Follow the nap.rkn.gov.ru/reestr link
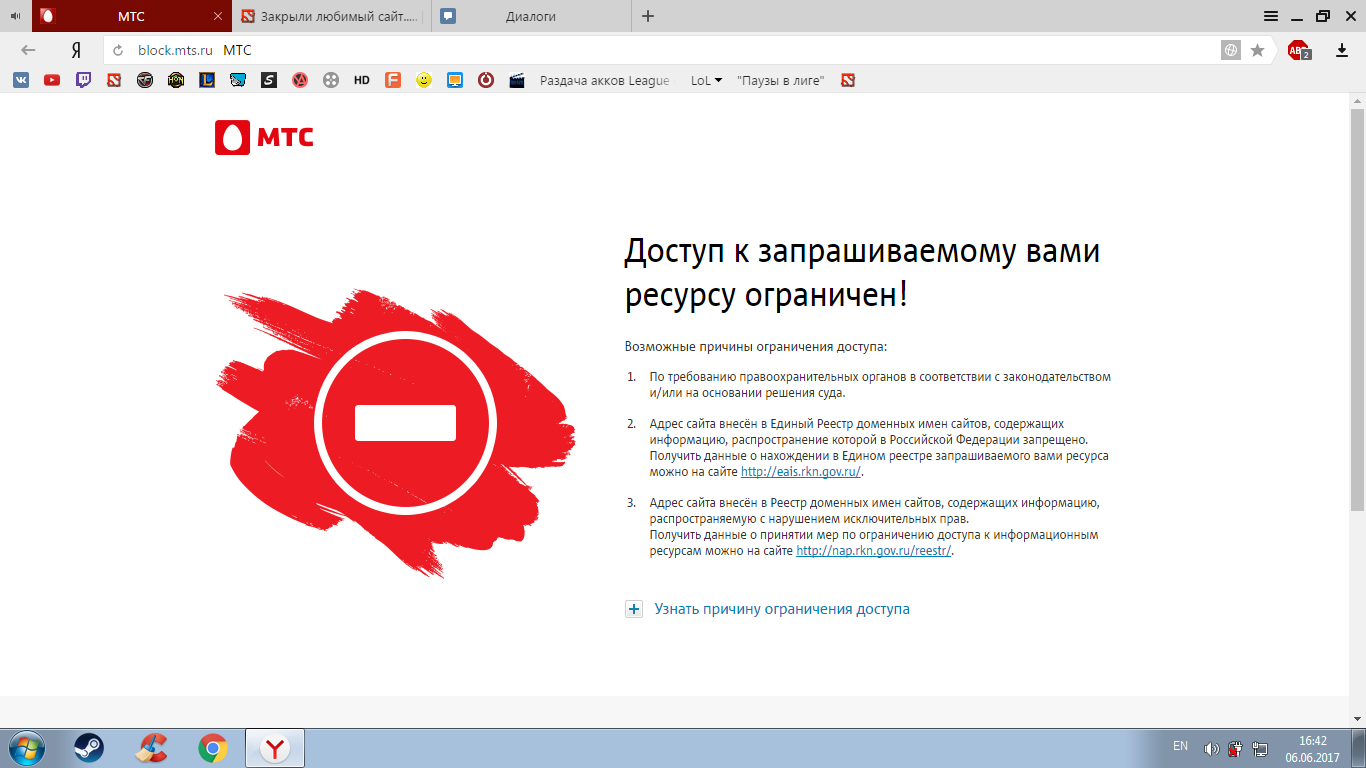 [x=873, y=551]
